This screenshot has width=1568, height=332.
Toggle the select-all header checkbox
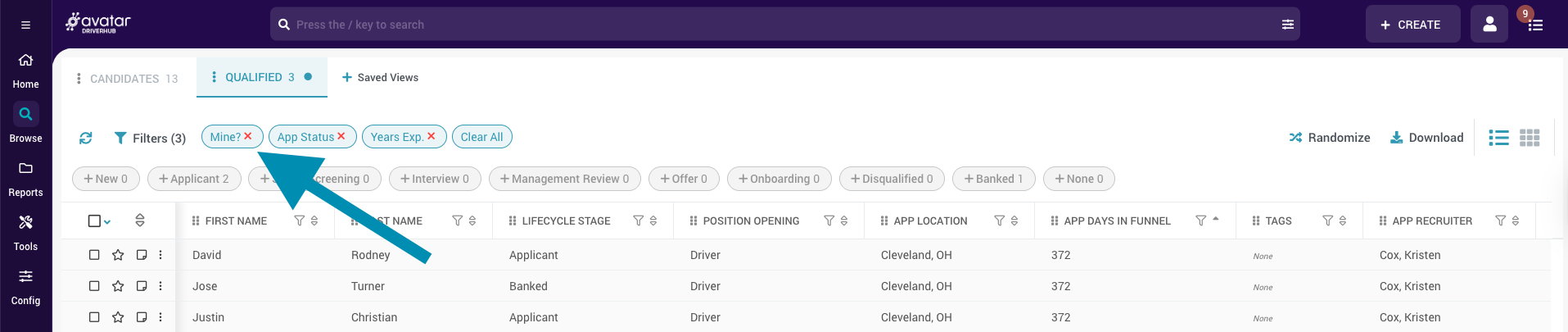[94, 221]
